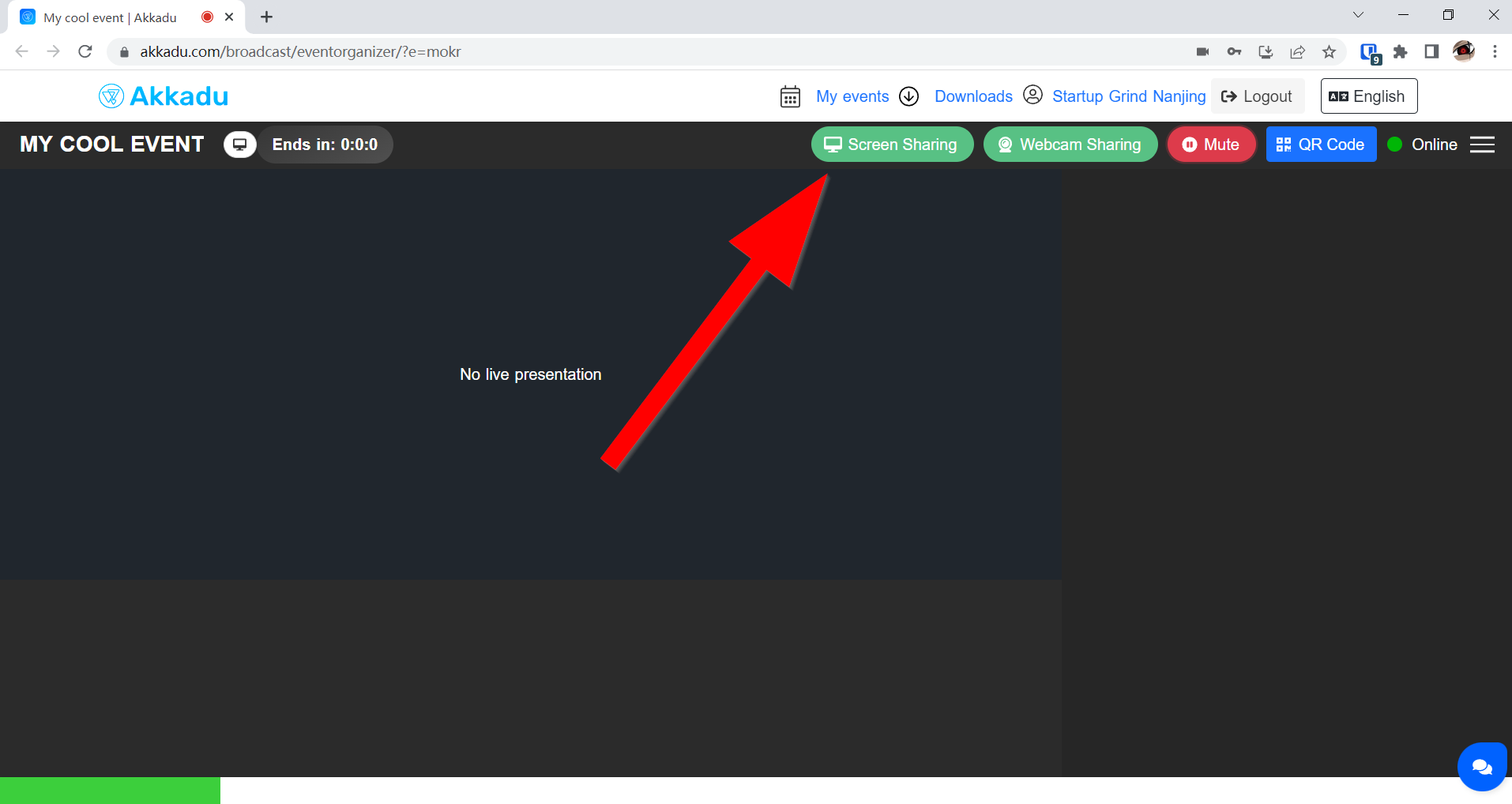Viewport: 1512px width, 804px height.
Task: Open the hamburger menu beside Online
Action: (x=1482, y=145)
